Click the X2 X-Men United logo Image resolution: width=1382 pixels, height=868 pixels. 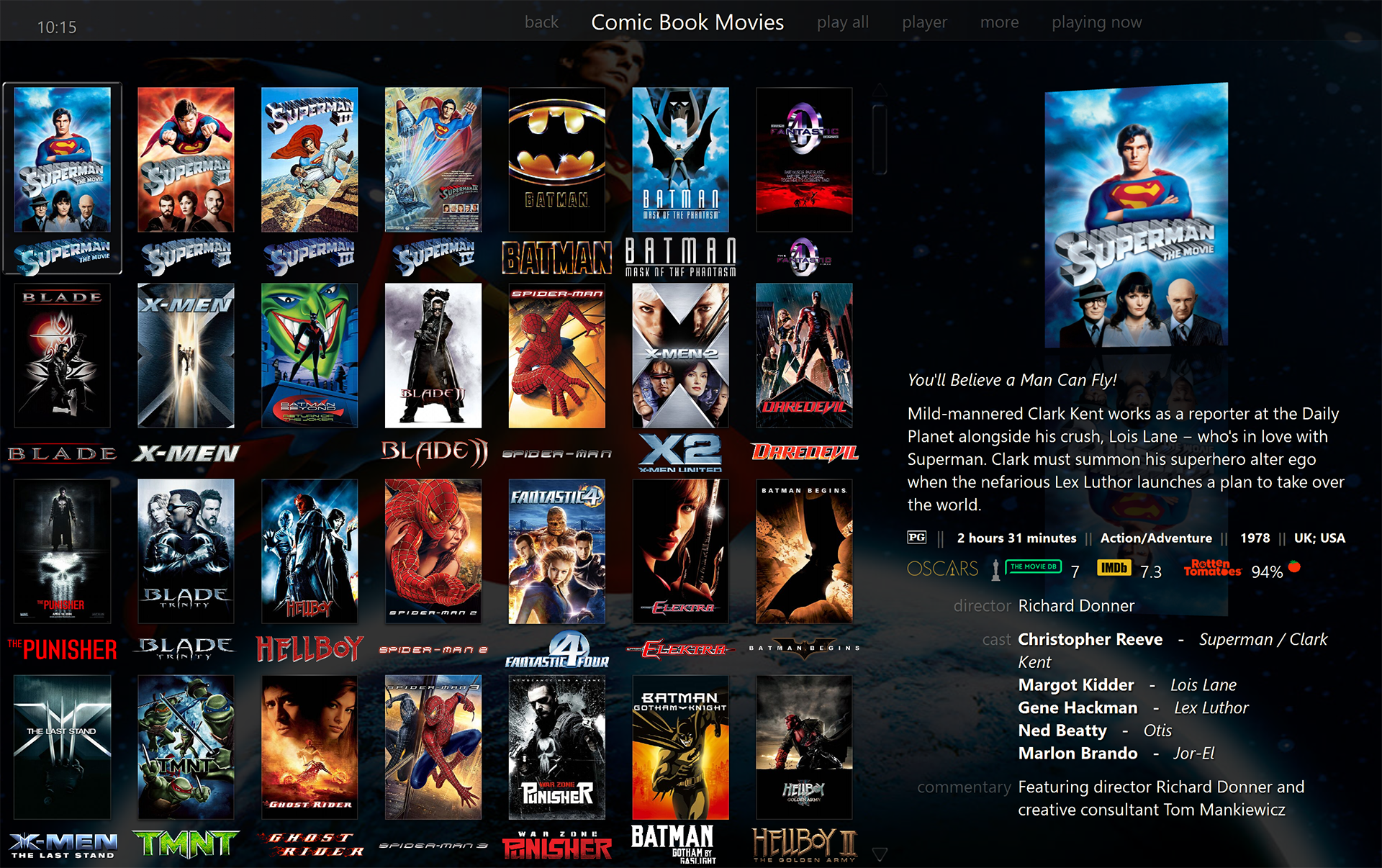680,453
